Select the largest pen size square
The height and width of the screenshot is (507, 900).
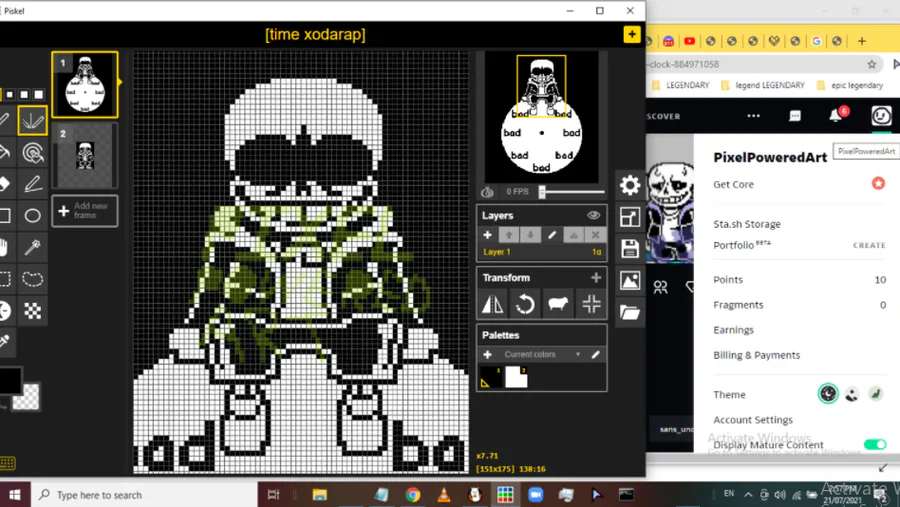38,94
